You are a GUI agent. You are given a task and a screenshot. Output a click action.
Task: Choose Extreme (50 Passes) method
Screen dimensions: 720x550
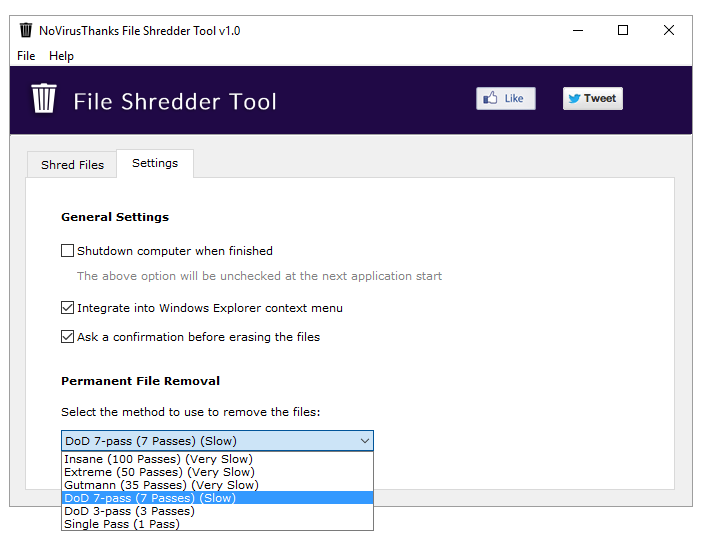click(x=217, y=472)
